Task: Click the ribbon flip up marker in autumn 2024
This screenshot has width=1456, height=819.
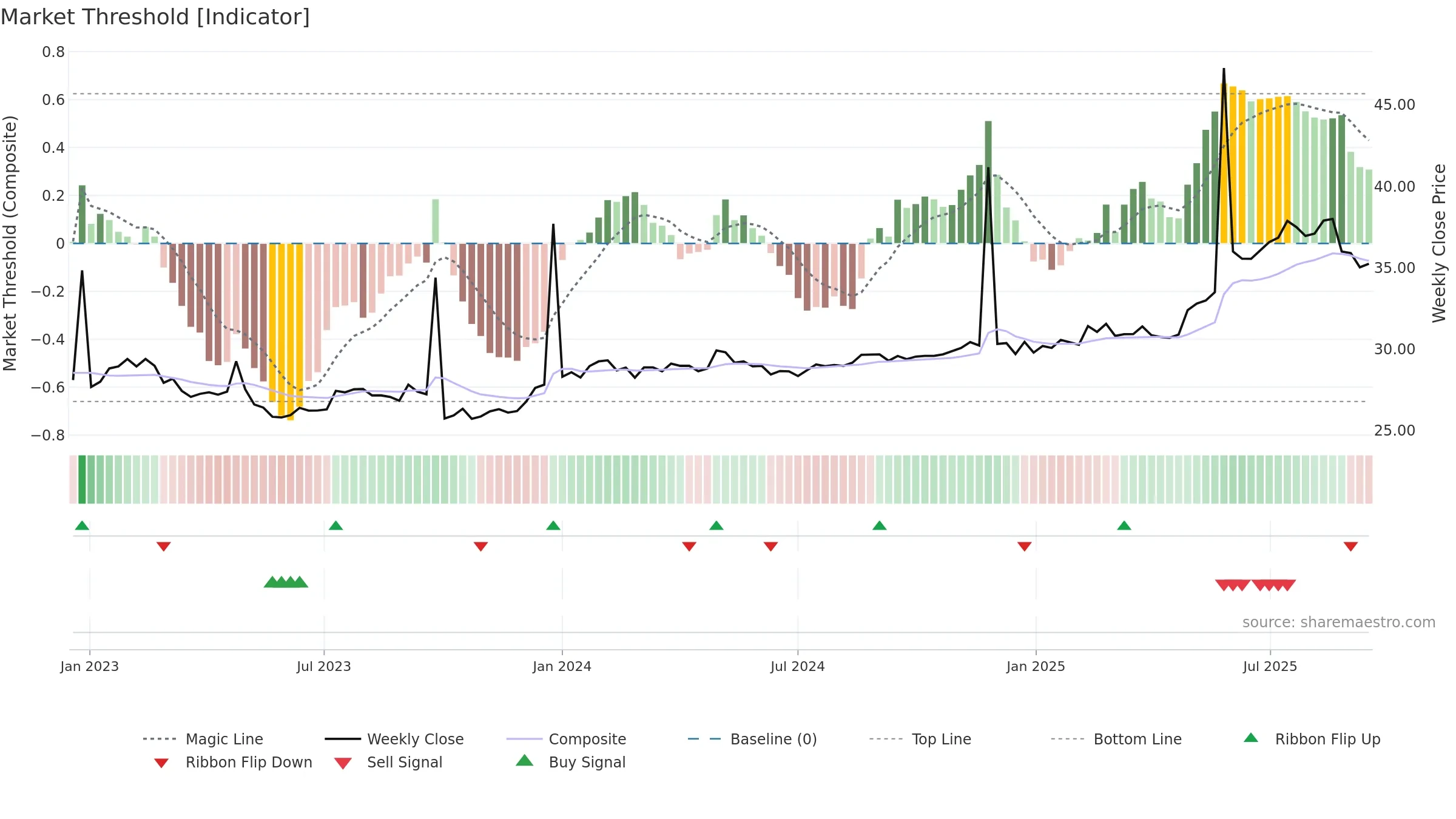Action: click(x=880, y=525)
